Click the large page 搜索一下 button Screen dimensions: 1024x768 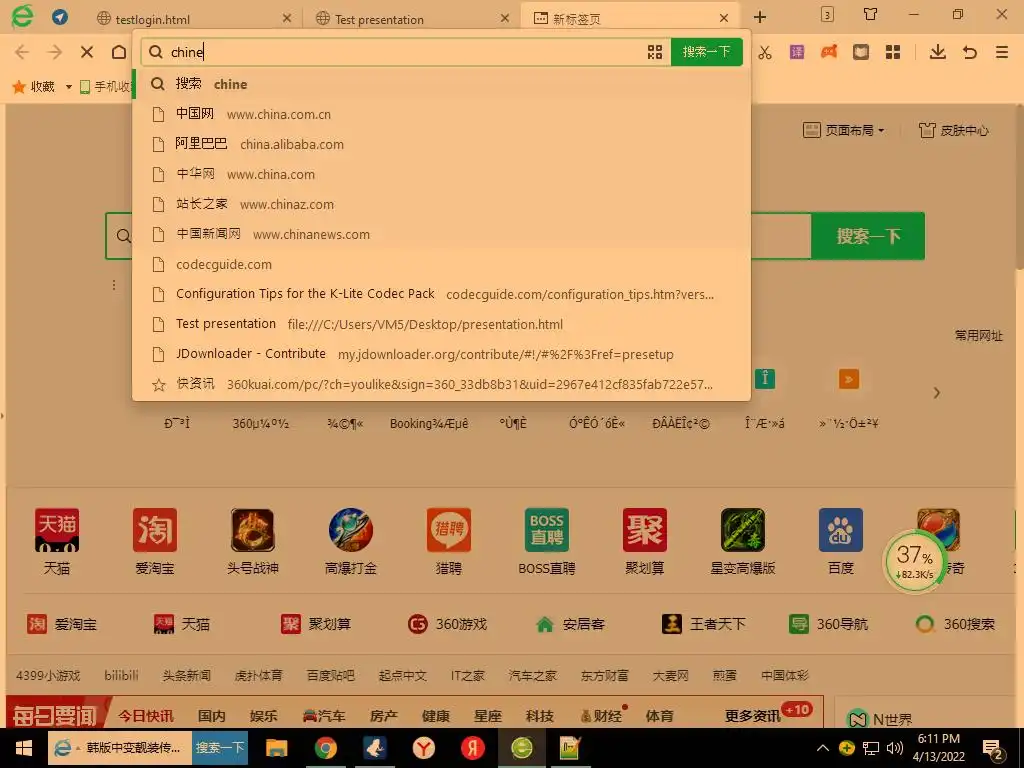[x=868, y=236]
